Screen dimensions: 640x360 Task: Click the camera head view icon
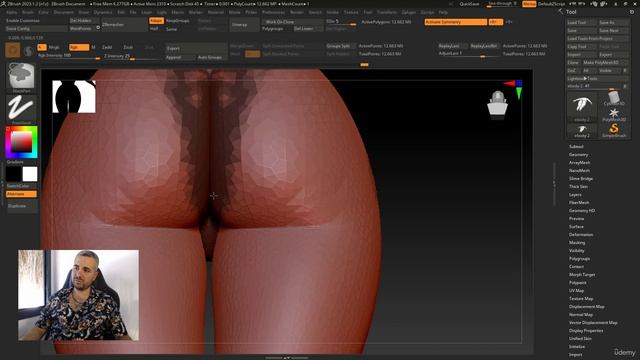(498, 104)
